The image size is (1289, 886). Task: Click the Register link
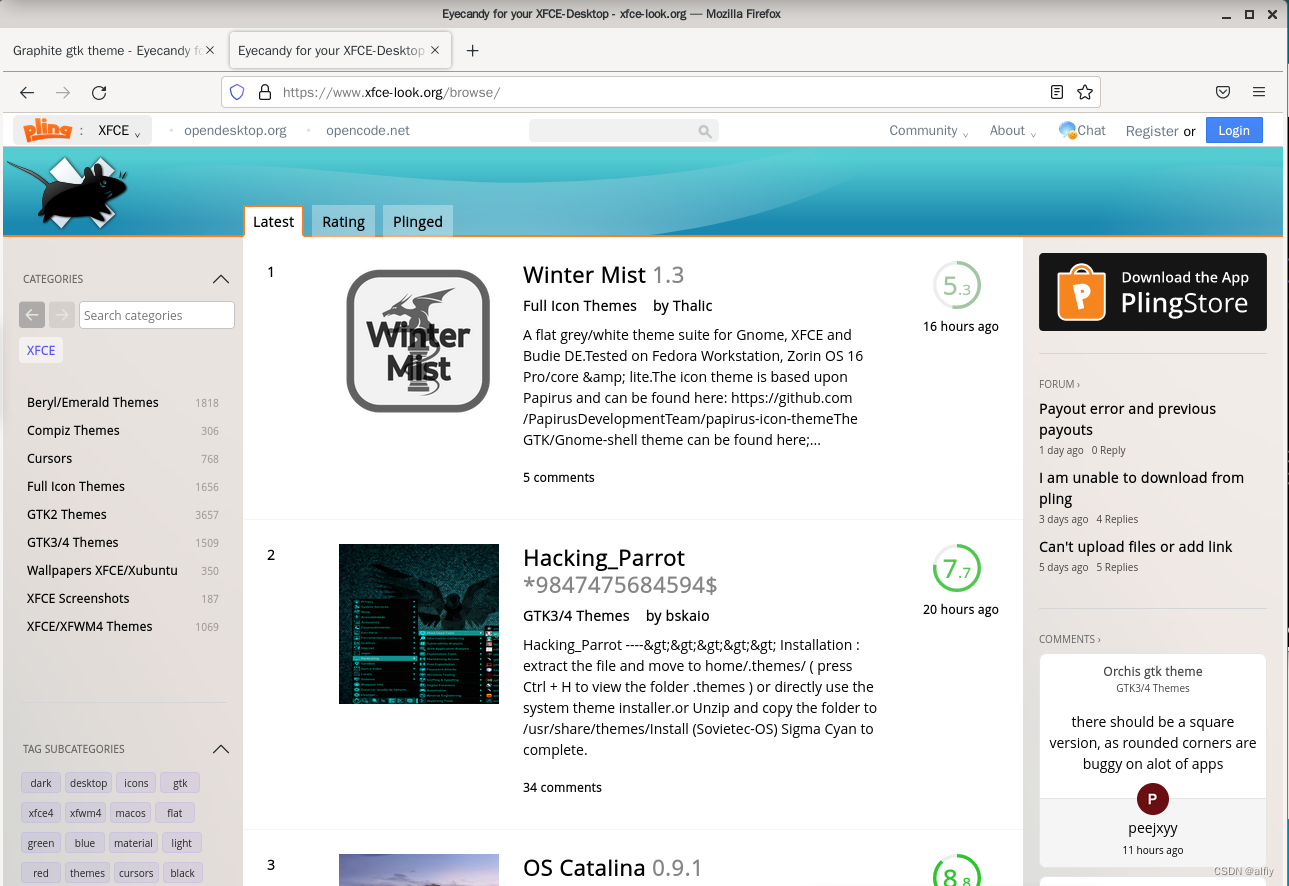(1152, 131)
